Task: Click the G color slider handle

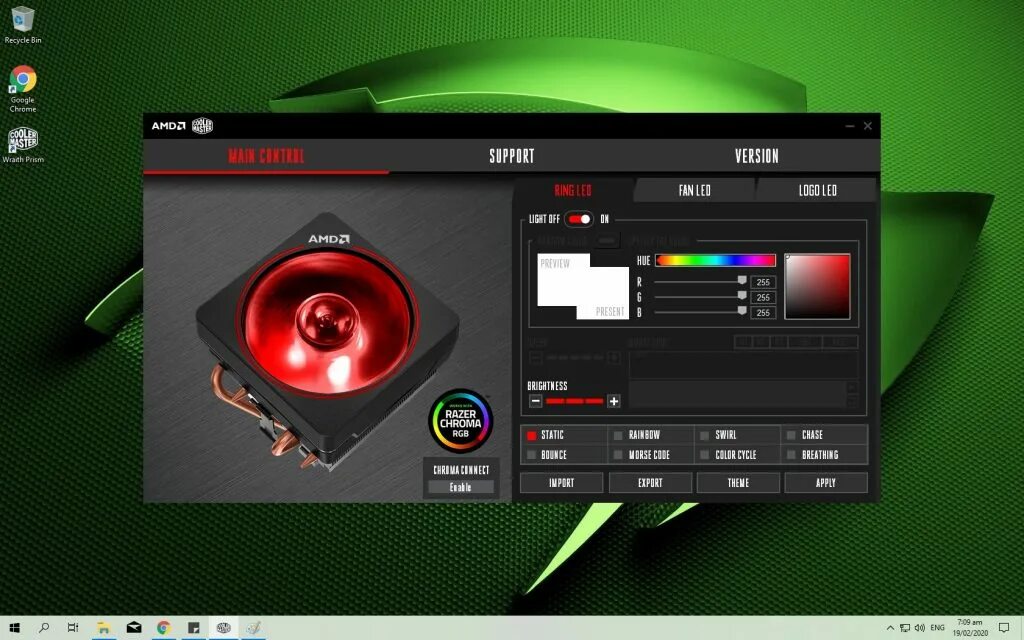Action: 742,295
